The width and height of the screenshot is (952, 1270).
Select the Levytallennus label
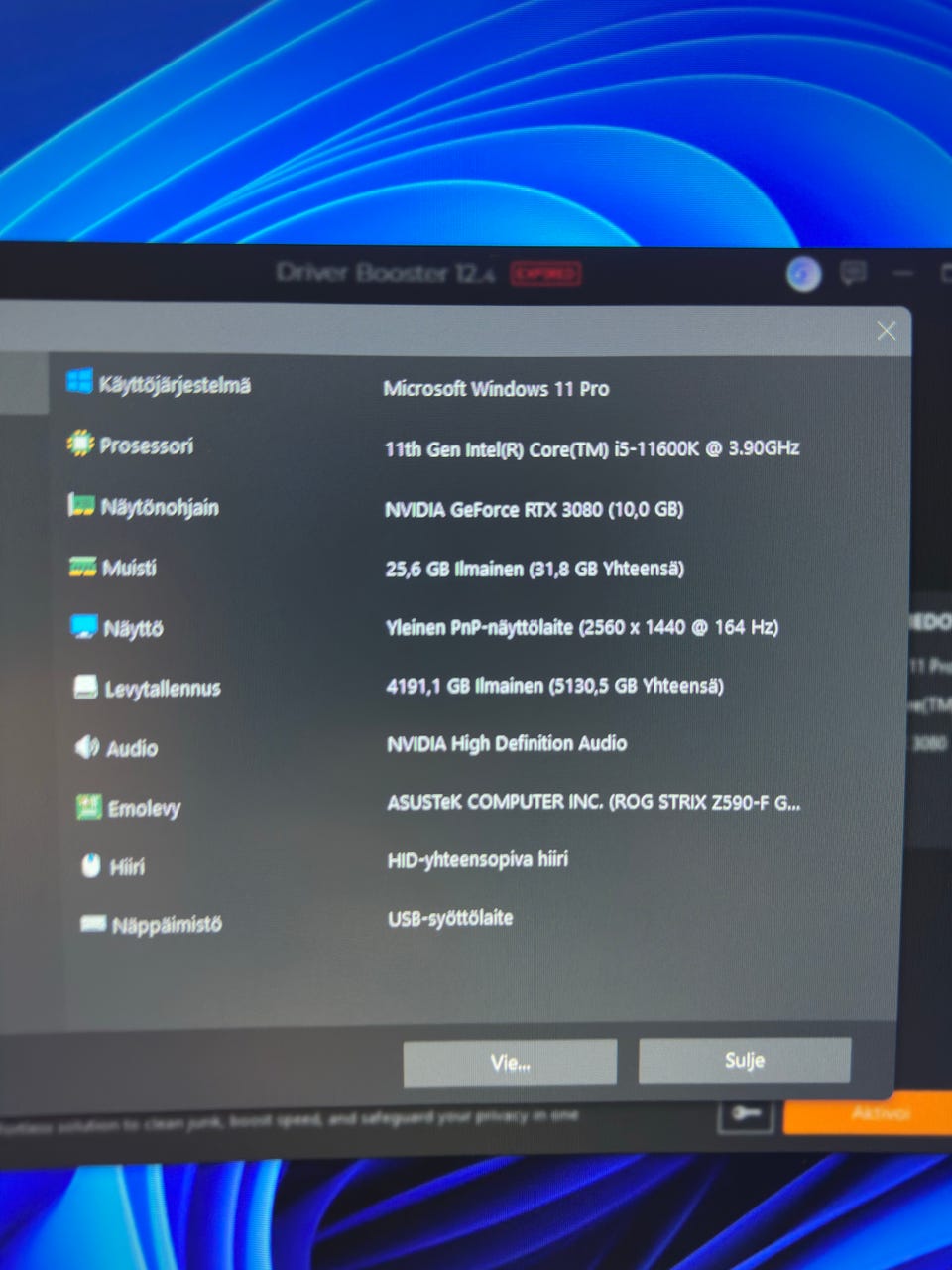tap(163, 689)
